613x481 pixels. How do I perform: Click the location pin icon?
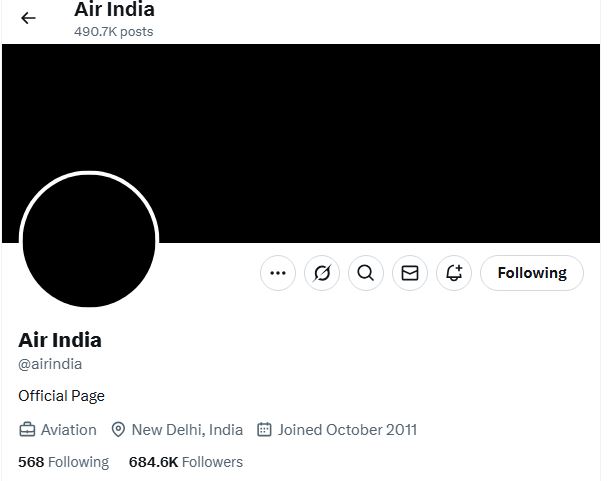pyautogui.click(x=118, y=430)
